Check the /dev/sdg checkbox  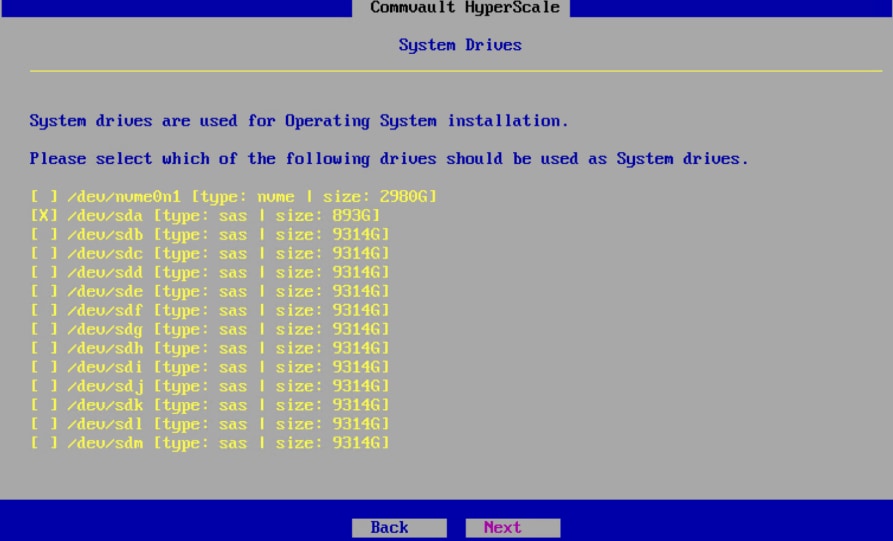tap(44, 329)
